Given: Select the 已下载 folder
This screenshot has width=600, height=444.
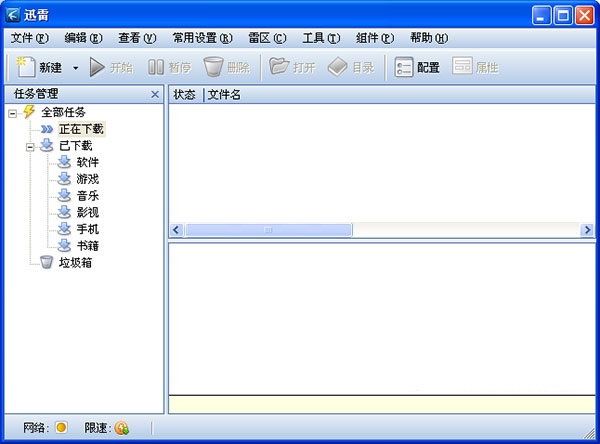Looking at the screenshot, I should pyautogui.click(x=75, y=146).
